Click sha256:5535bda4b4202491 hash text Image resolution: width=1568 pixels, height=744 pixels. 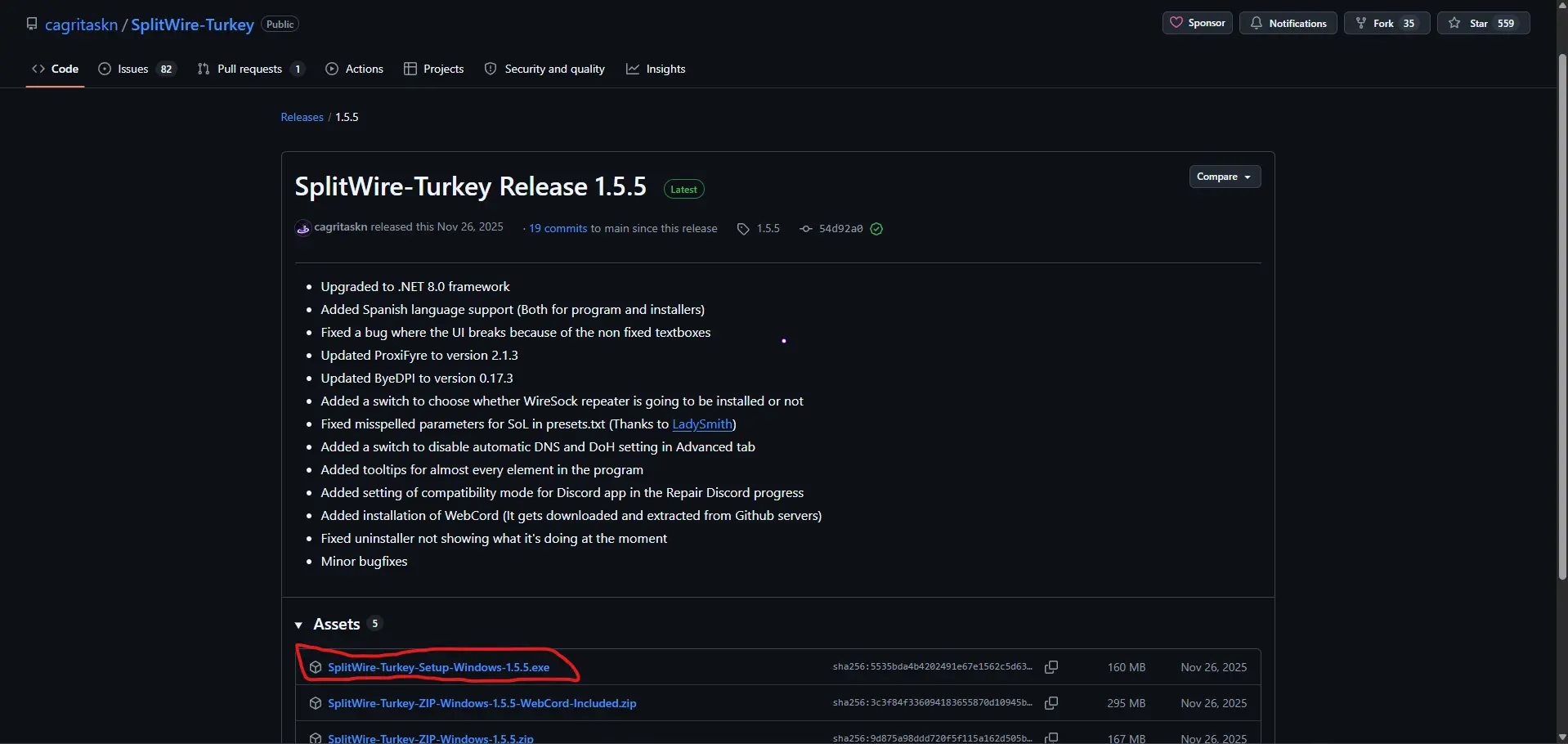pos(933,667)
